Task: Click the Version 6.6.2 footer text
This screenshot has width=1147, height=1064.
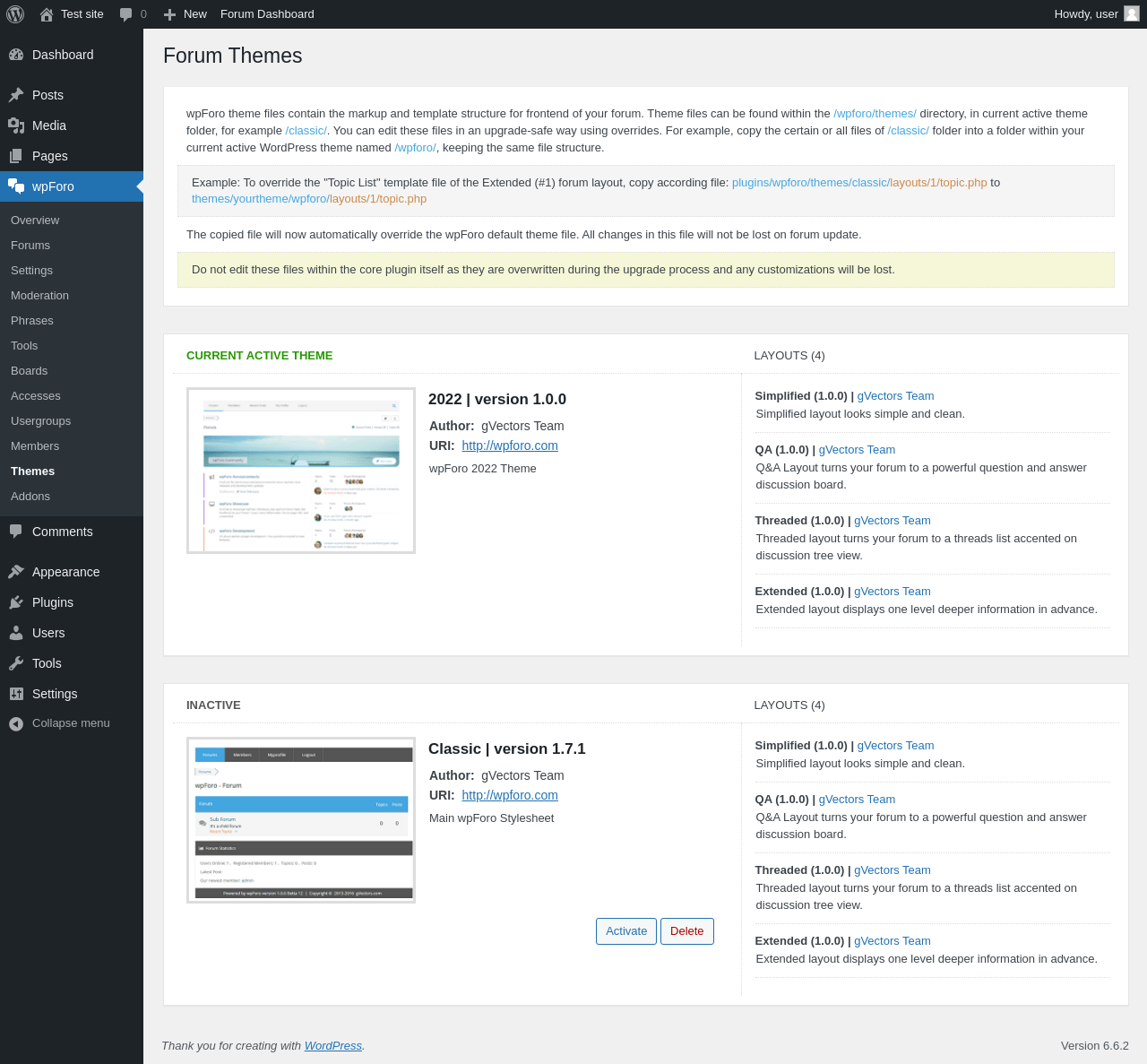Action: [x=1095, y=1046]
